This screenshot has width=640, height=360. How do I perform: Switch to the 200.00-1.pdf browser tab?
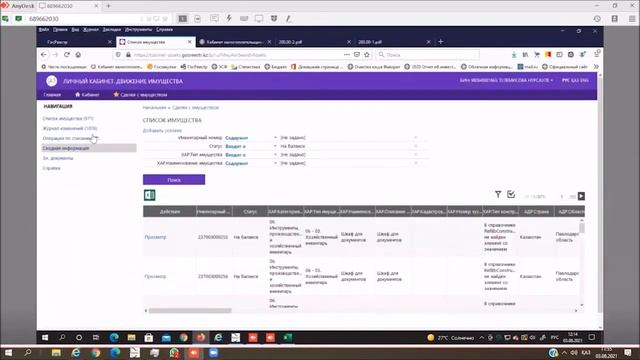click(x=392, y=42)
